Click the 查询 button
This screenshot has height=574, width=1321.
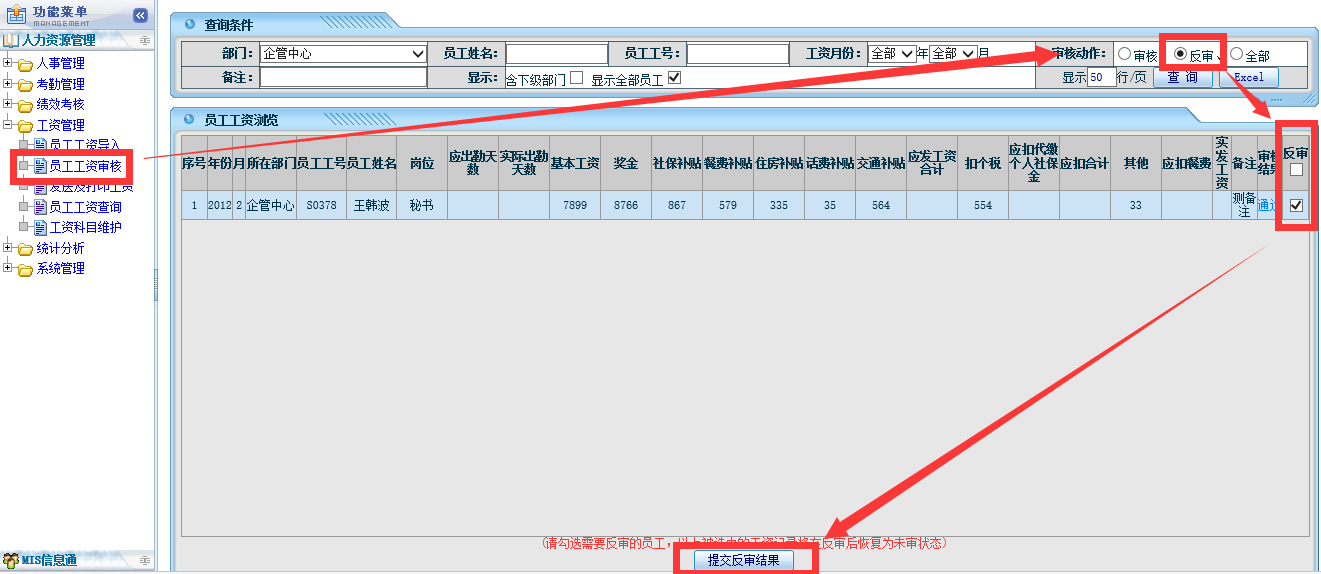pos(1182,77)
